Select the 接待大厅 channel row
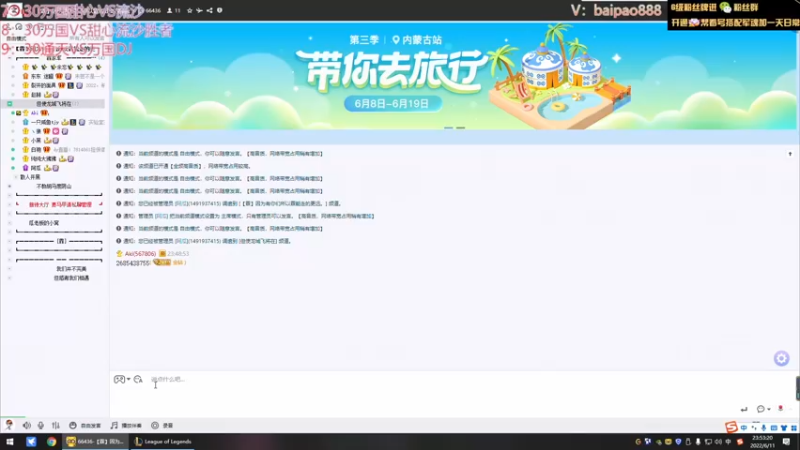800x450 pixels. [x=59, y=205]
